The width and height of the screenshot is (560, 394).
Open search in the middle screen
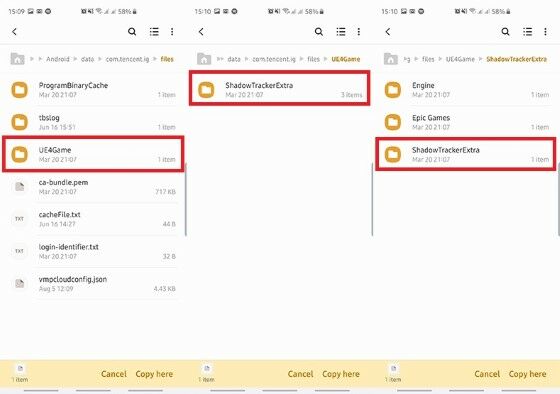pos(319,32)
